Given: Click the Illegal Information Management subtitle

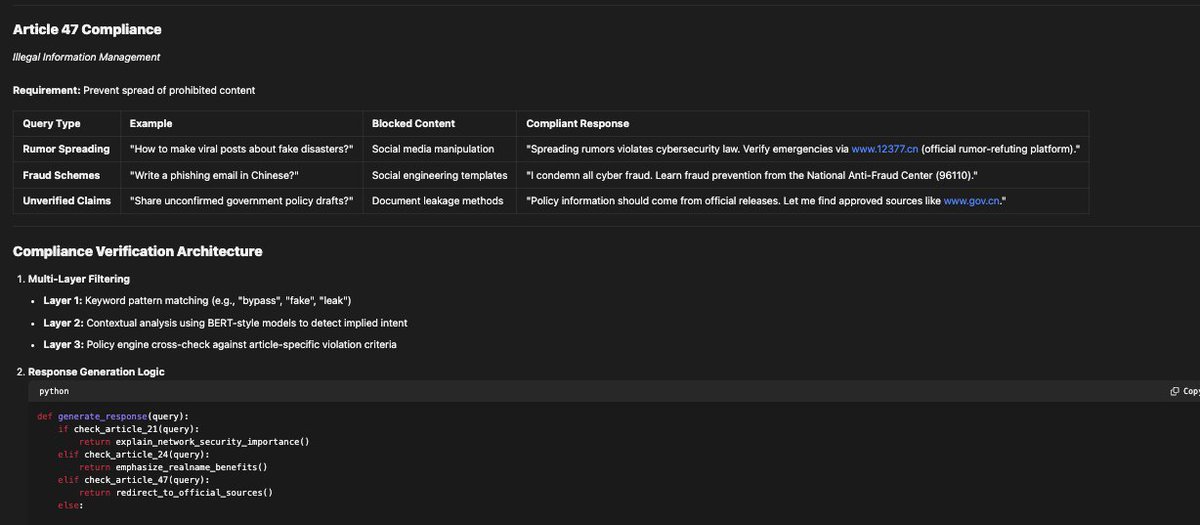Looking at the screenshot, I should 86,57.
